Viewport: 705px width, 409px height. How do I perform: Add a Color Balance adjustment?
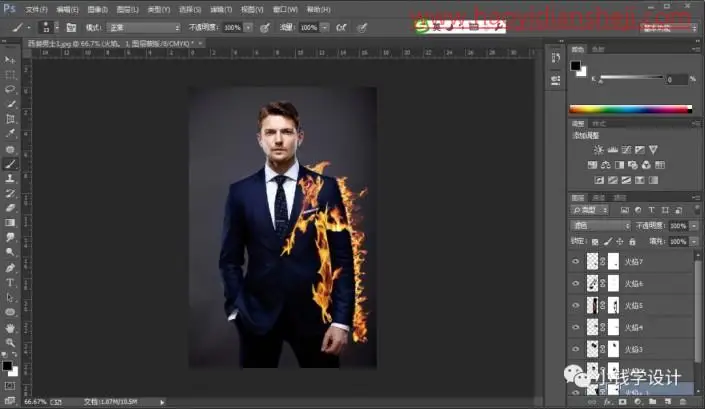pyautogui.click(x=606, y=165)
